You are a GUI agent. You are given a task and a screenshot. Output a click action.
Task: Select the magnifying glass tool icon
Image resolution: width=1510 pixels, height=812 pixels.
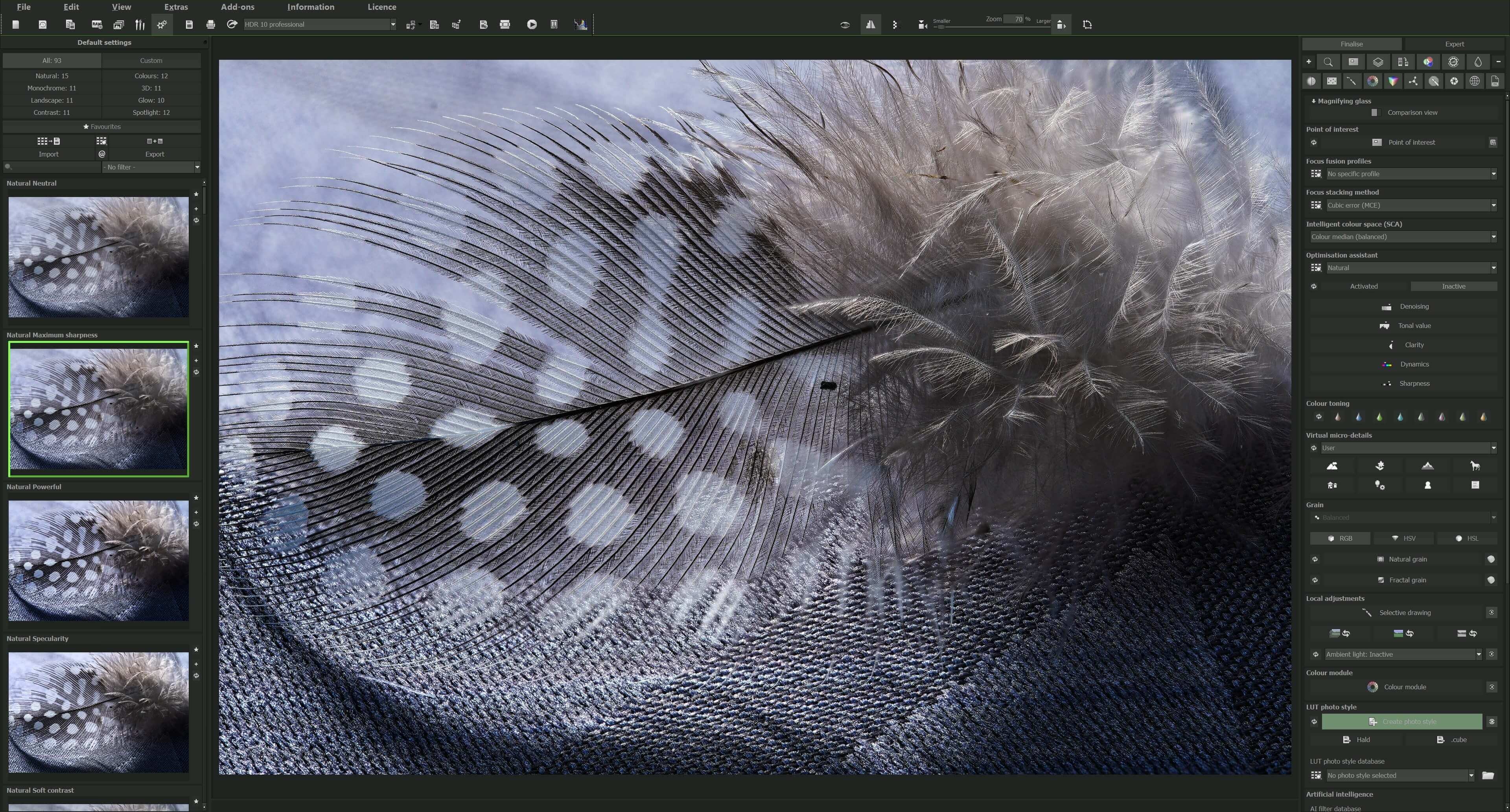(1328, 62)
